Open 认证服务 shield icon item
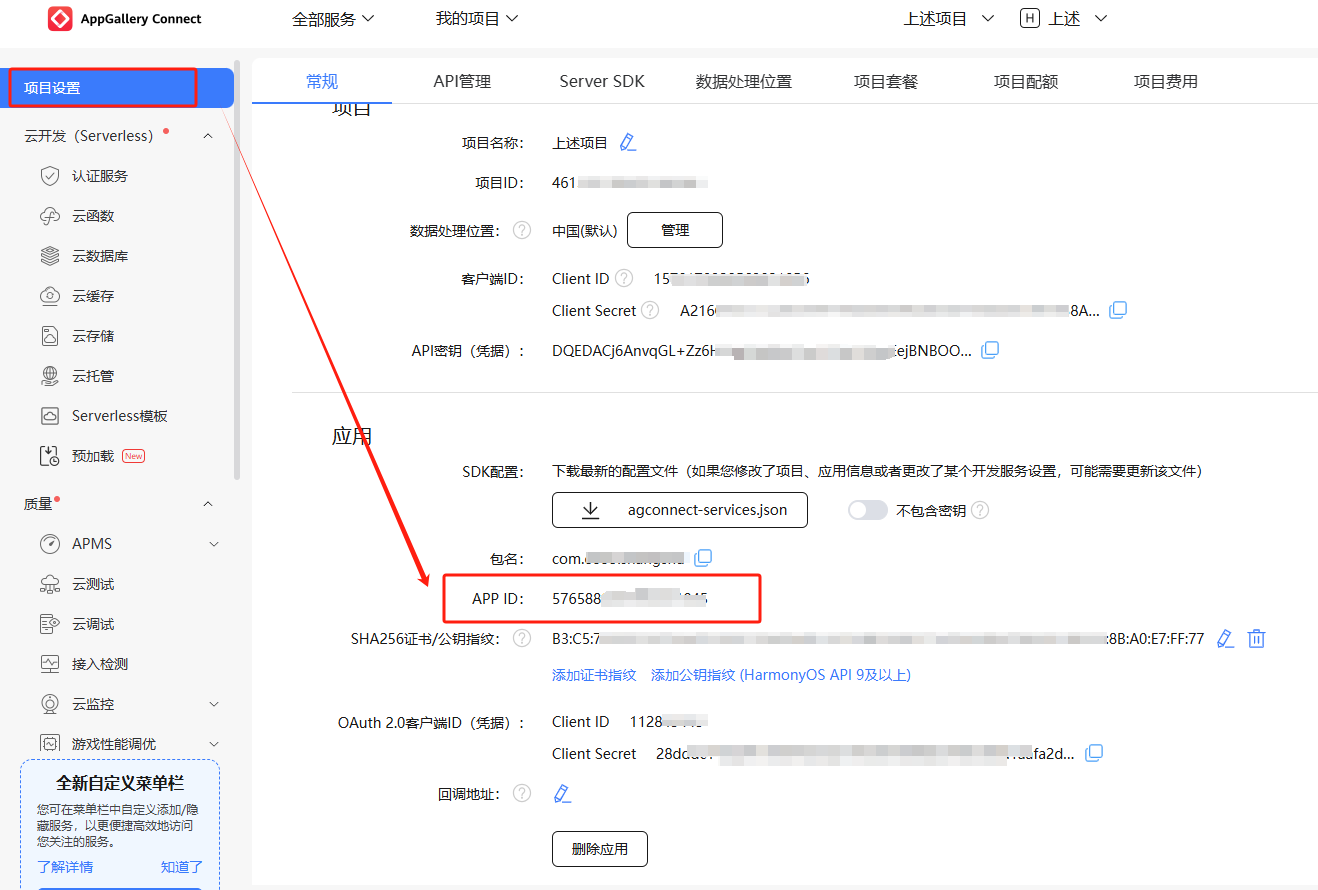The width and height of the screenshot is (1318, 890). 50,176
